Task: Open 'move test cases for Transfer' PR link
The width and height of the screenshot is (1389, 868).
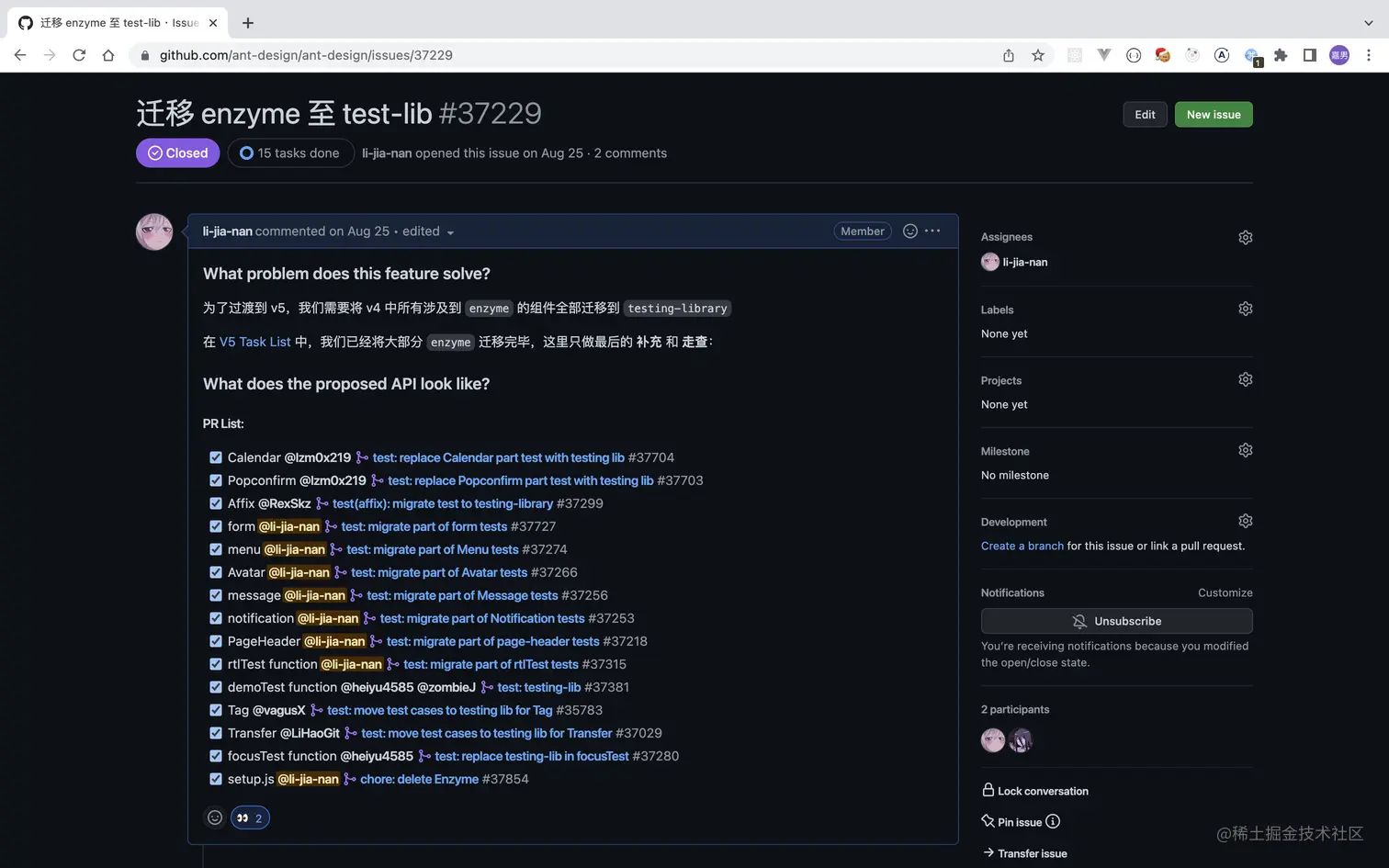Action: 487,733
